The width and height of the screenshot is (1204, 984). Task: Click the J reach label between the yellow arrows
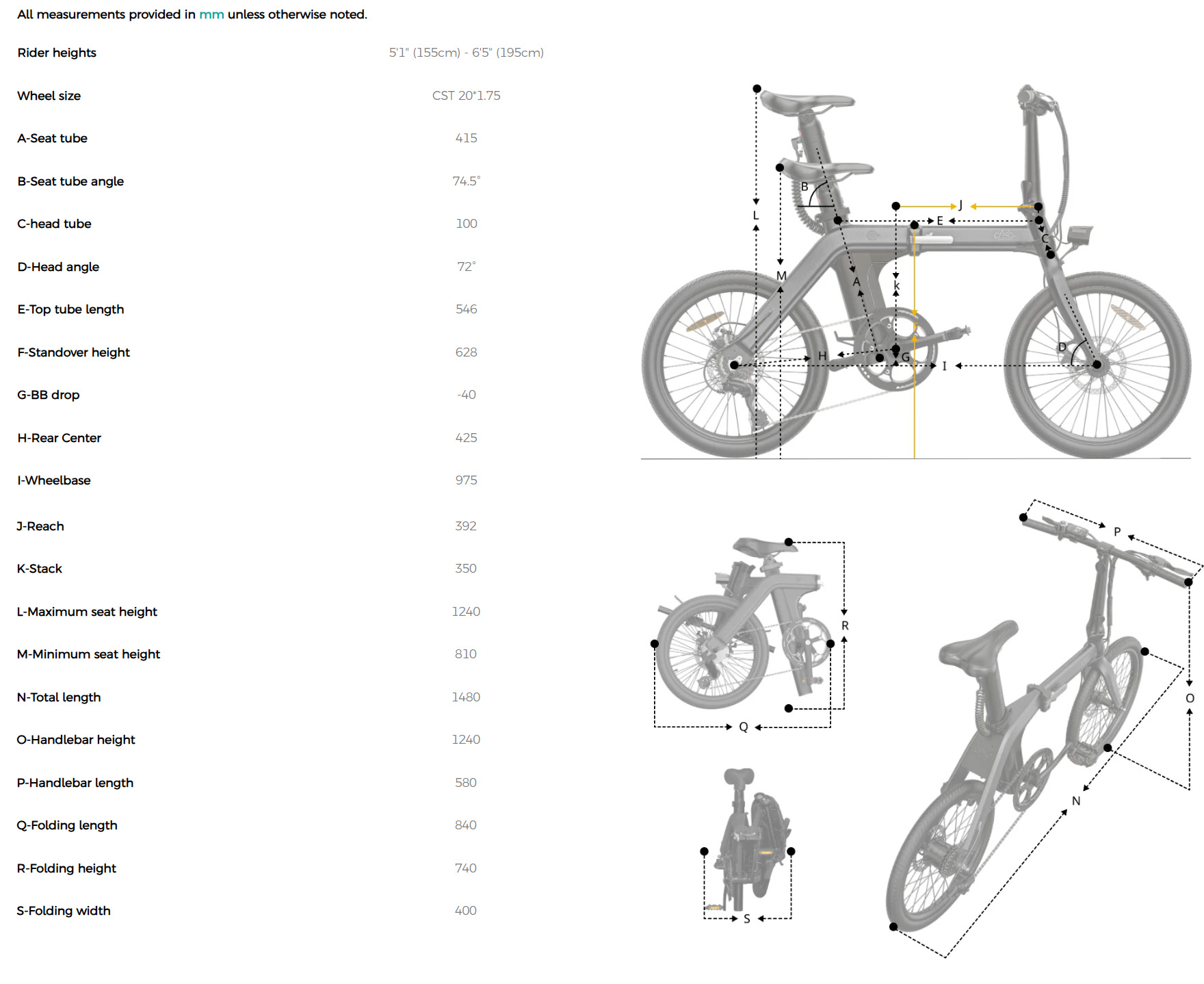tap(960, 205)
